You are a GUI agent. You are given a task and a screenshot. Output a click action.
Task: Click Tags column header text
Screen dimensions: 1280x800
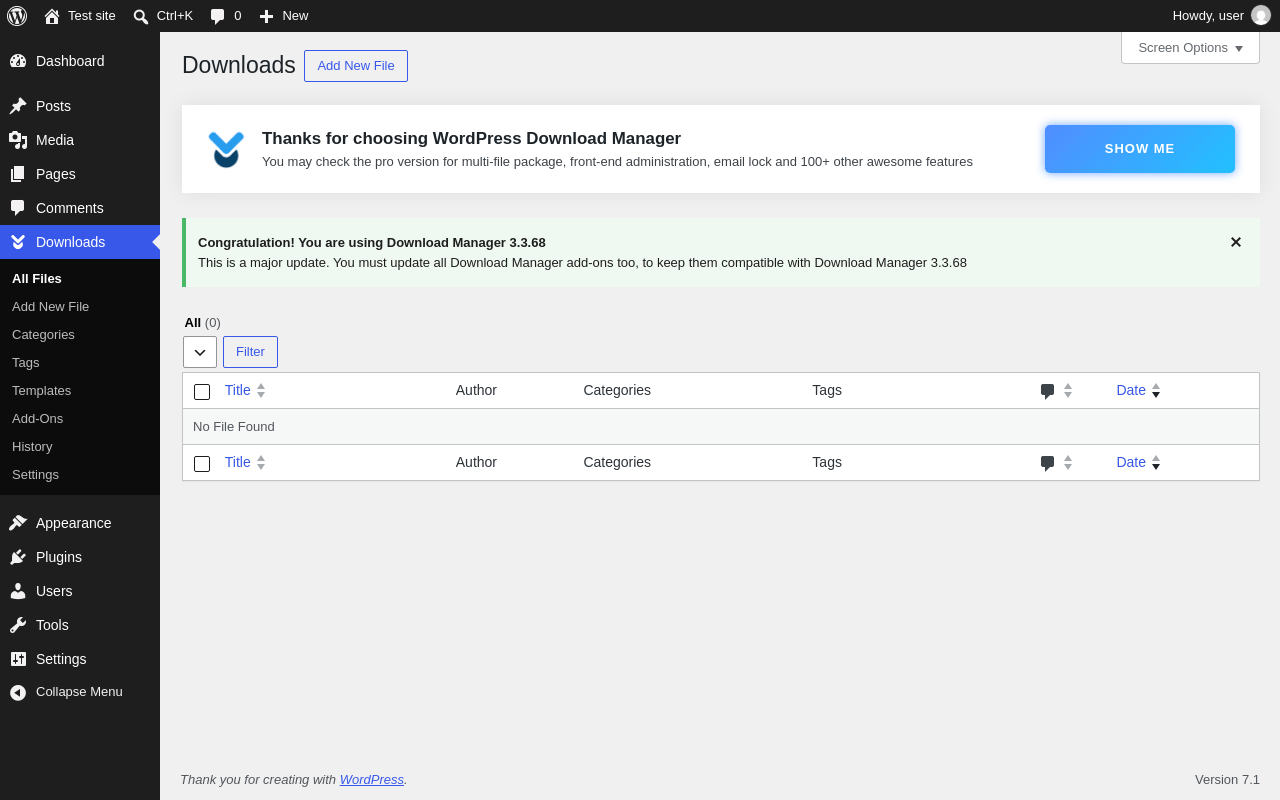[x=827, y=391]
